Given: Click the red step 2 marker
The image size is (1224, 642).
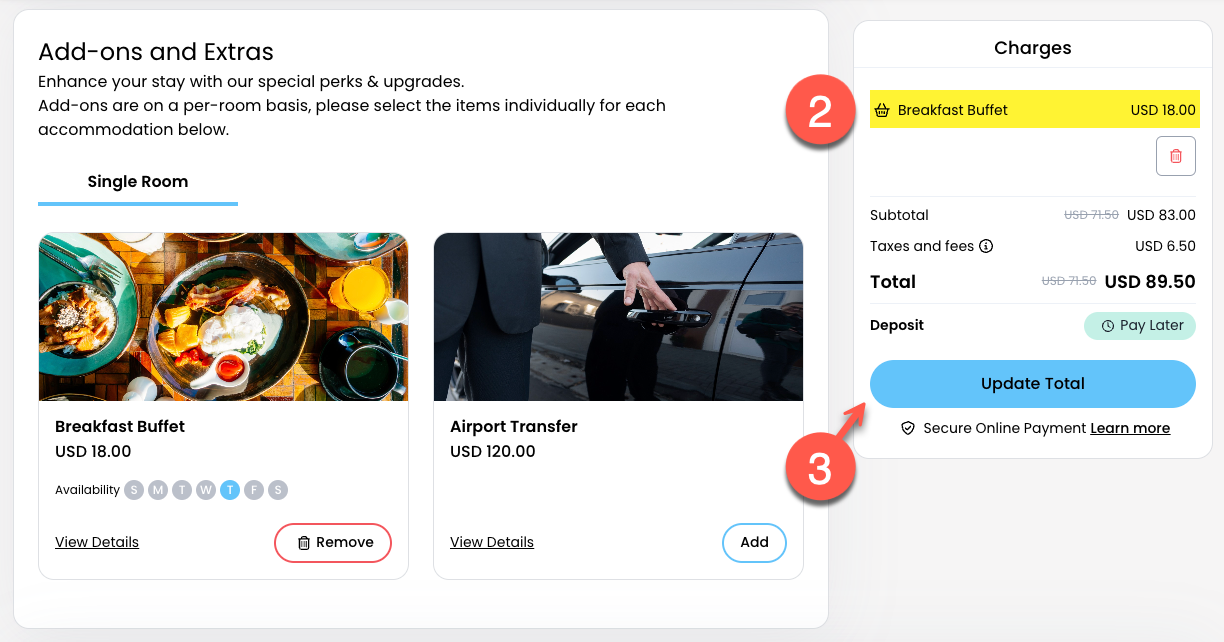Looking at the screenshot, I should tap(820, 112).
